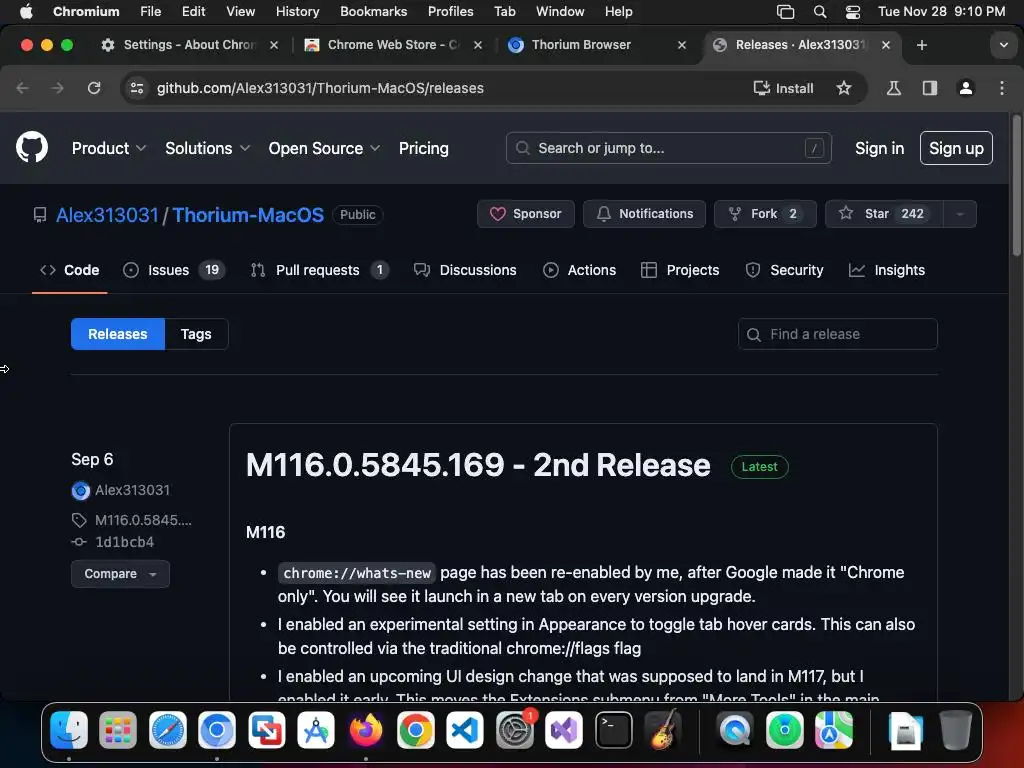Open Finder from the dock
The image size is (1024, 768).
coord(69,729)
